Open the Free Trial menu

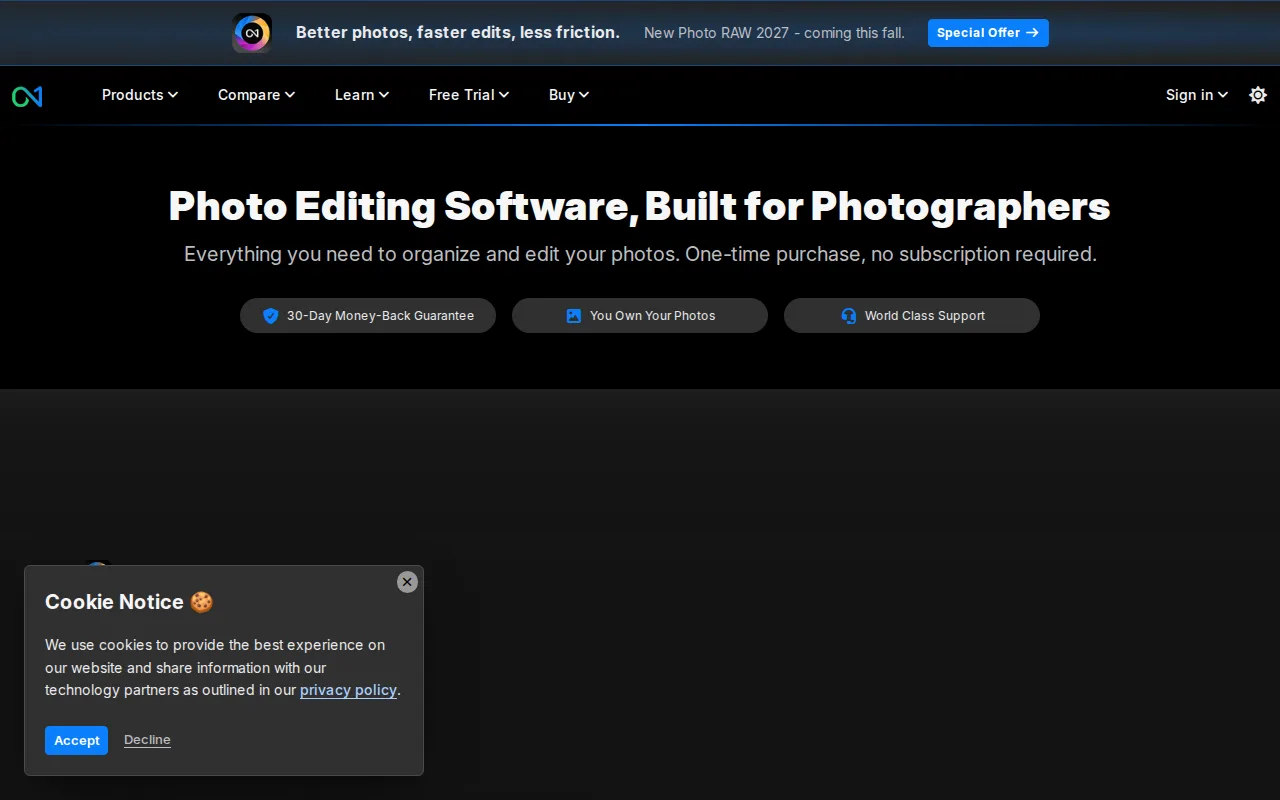(x=469, y=95)
